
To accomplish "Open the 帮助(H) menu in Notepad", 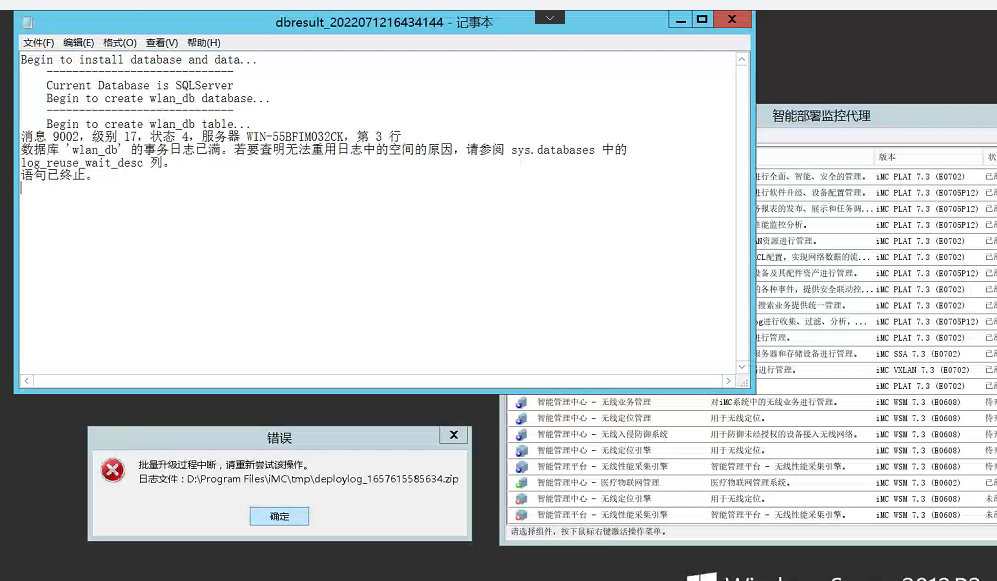I will point(203,43).
